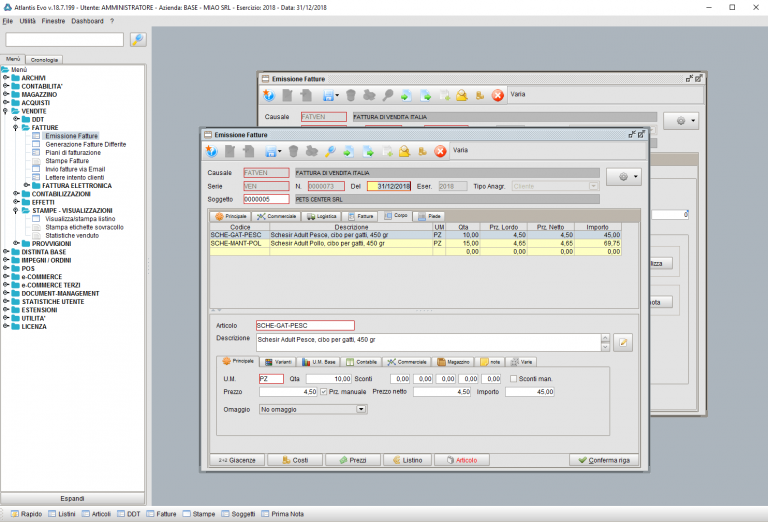768x522 pixels.
Task: Click the search text box at top left
Action: [x=65, y=40]
